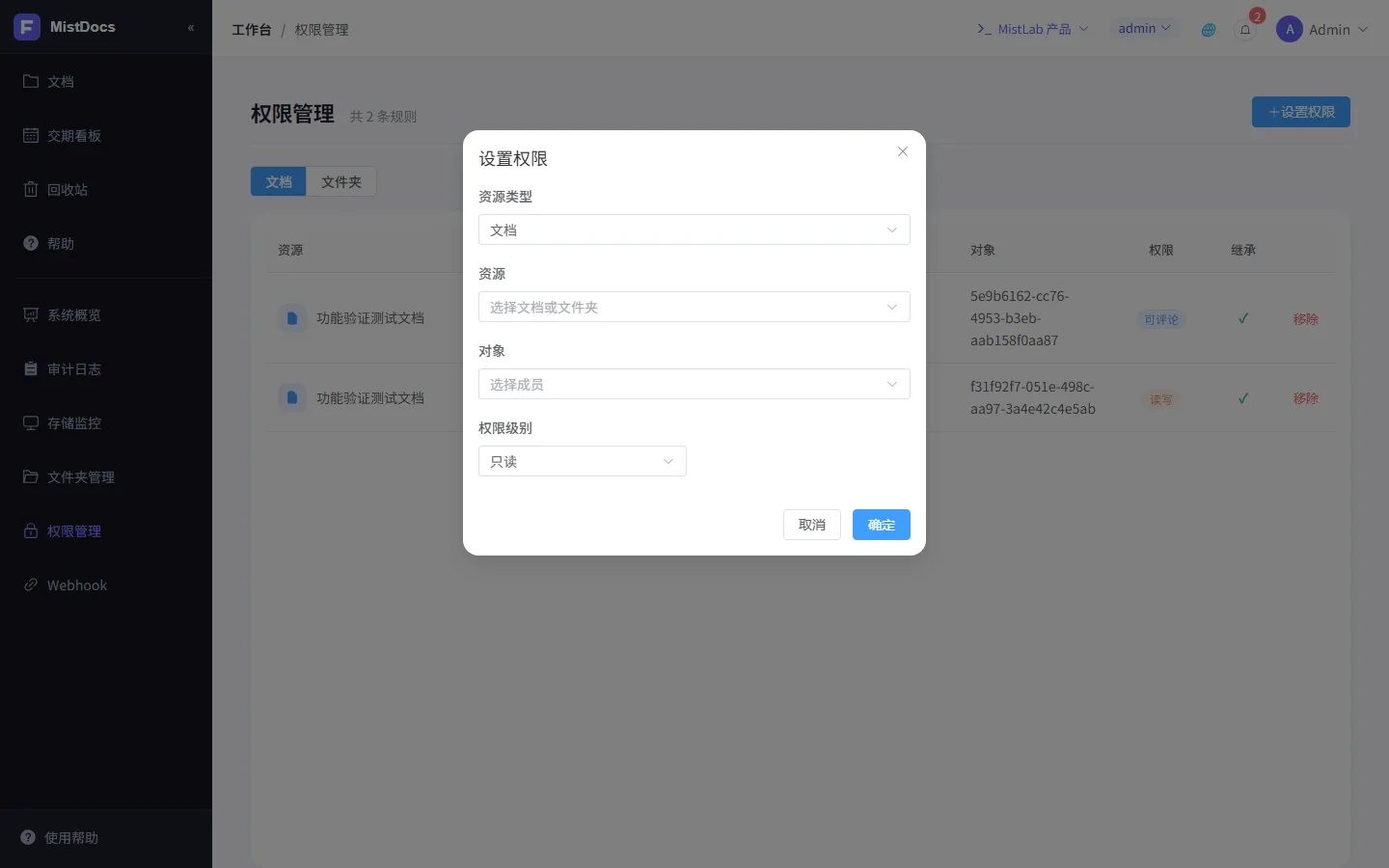Click 继承 checkmark in 读写 row
The width and height of the screenshot is (1389, 868).
(x=1243, y=397)
